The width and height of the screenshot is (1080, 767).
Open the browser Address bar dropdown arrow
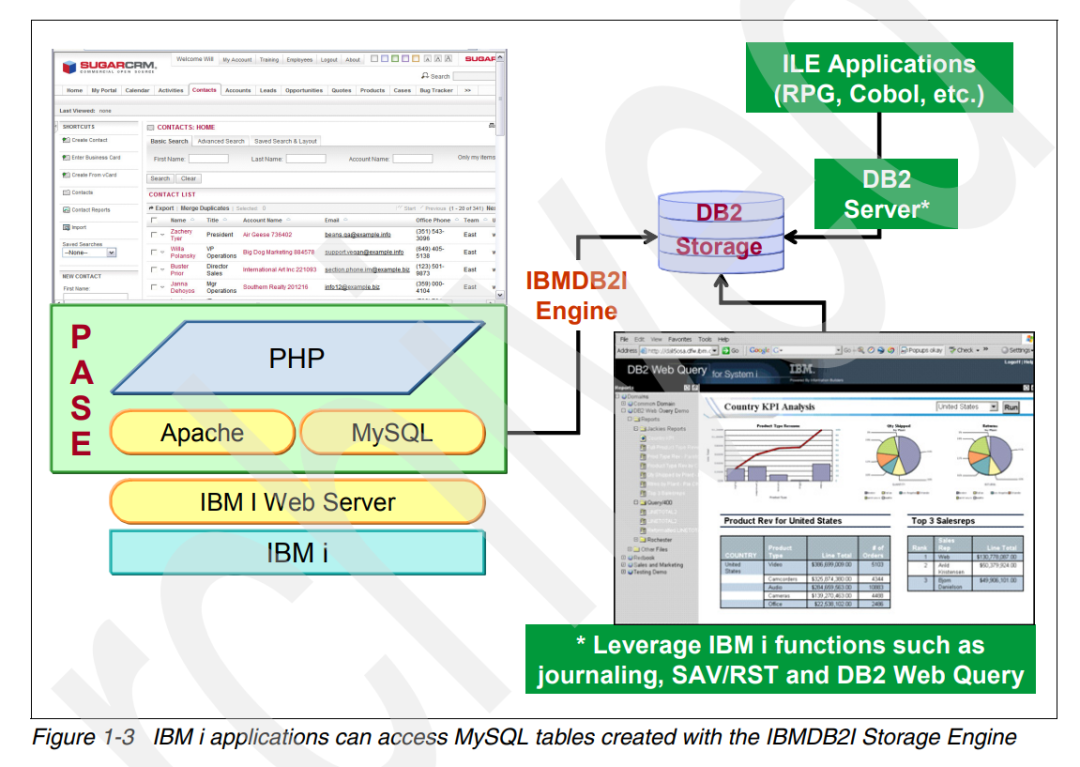[715, 350]
